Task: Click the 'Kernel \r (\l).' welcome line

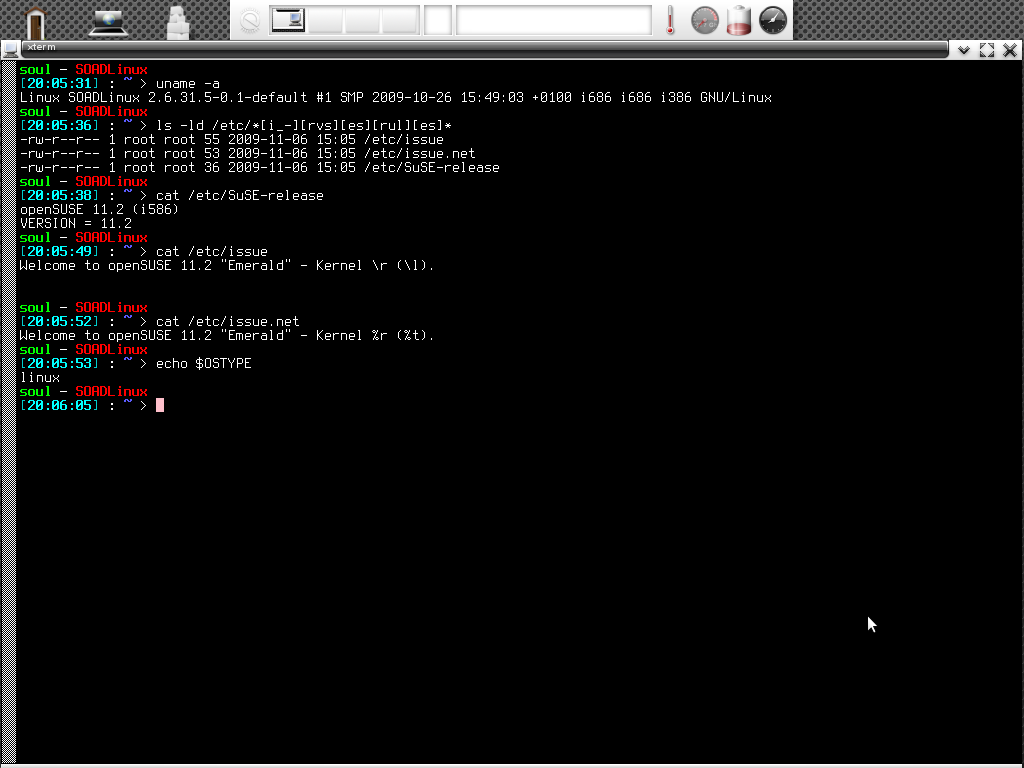Action: click(x=227, y=266)
